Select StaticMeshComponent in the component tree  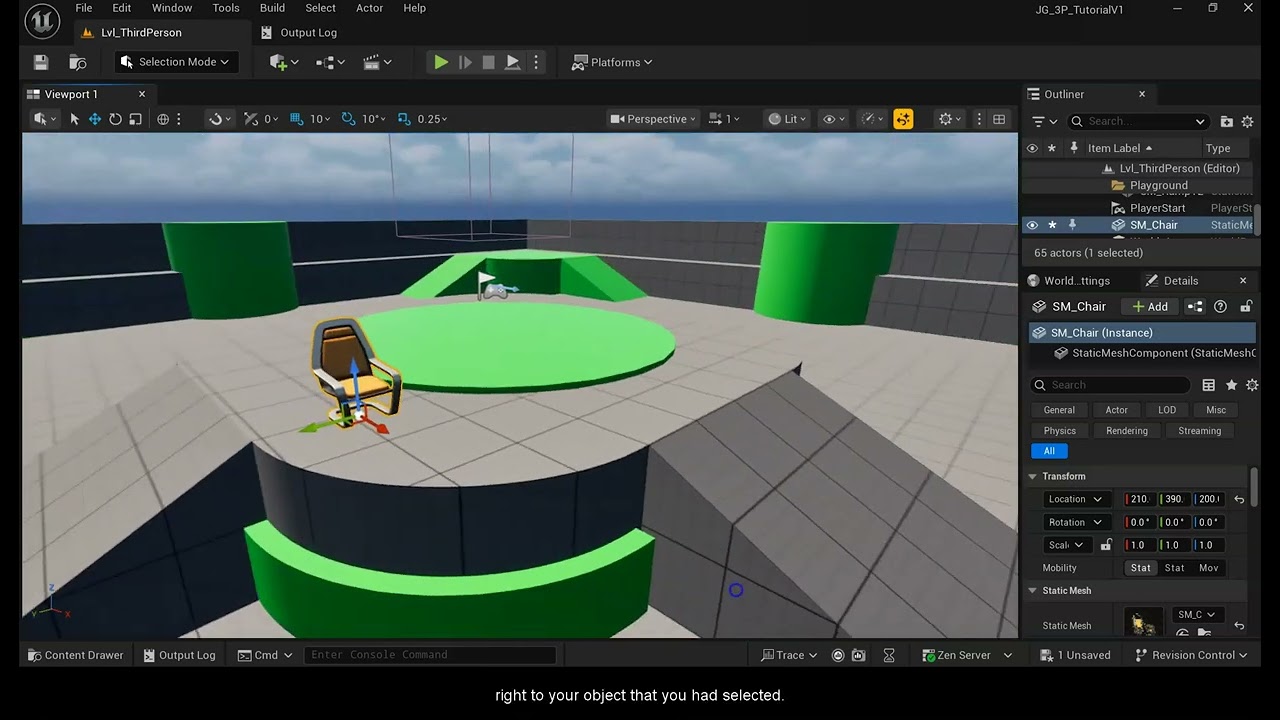(x=1155, y=353)
